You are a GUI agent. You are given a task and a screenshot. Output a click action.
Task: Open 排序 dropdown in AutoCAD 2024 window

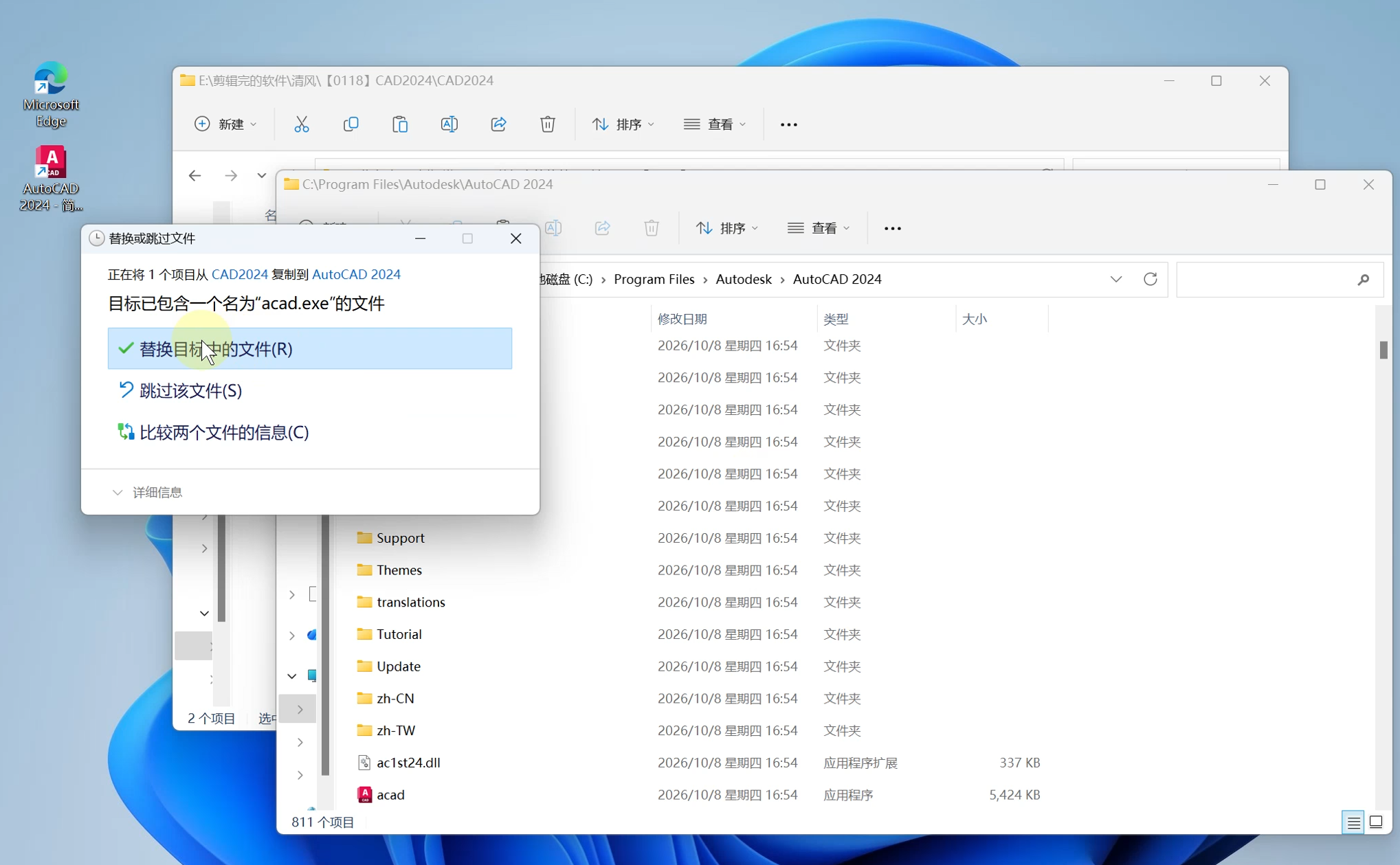click(727, 228)
